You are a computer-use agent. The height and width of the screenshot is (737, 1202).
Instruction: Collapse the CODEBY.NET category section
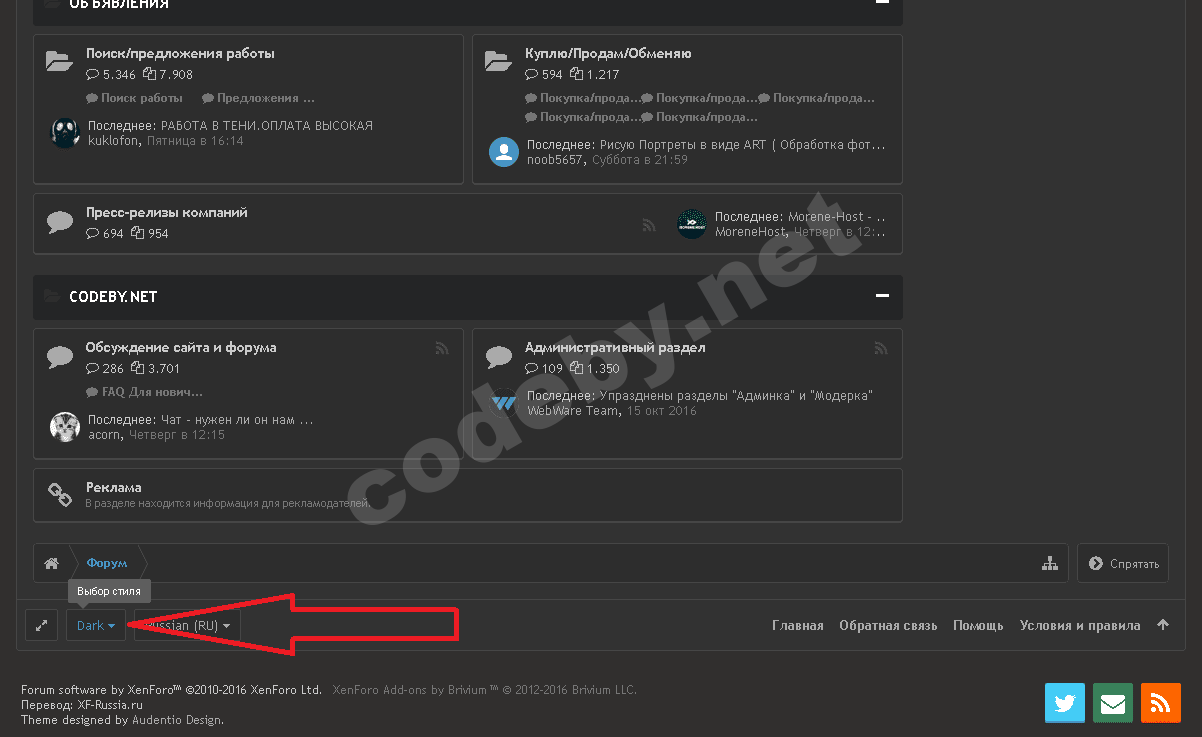[x=882, y=296]
